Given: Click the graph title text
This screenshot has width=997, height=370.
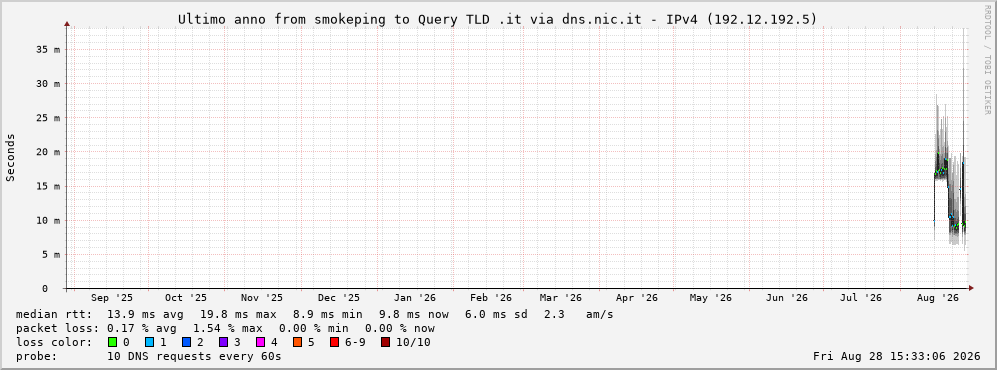Looking at the screenshot, I should coord(497,20).
